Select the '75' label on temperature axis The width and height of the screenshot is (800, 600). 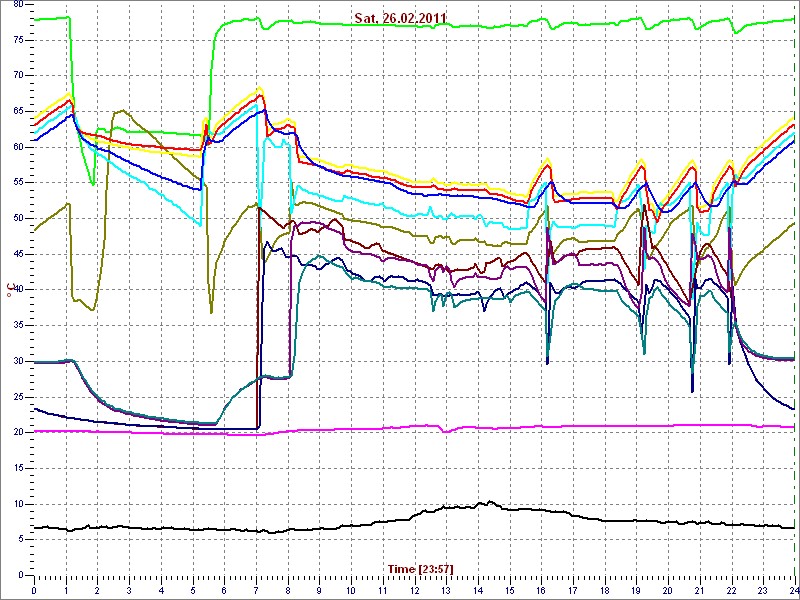[17, 40]
